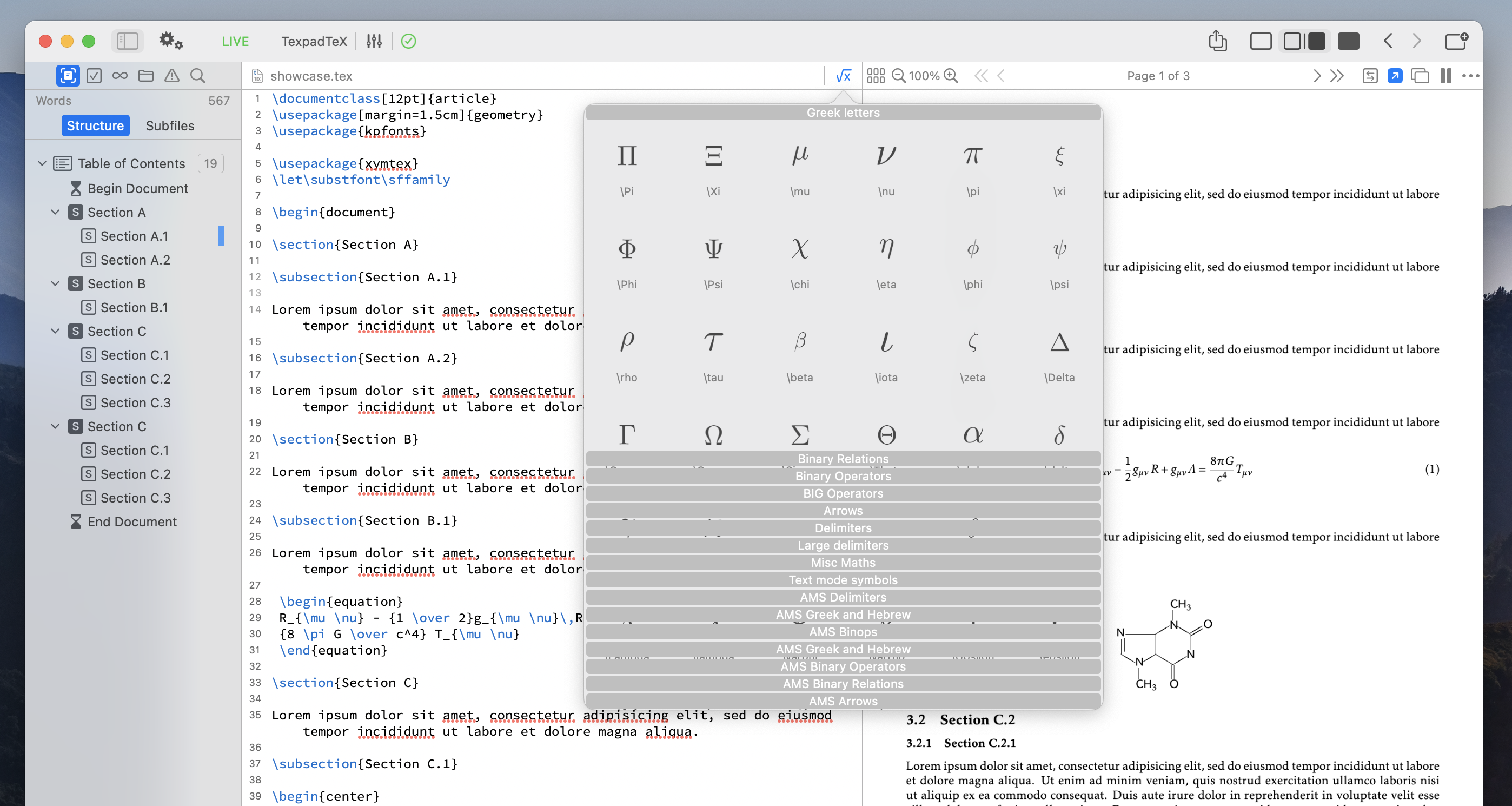Open the more options ellipsis
This screenshot has height=806, width=1512.
[x=1470, y=76]
